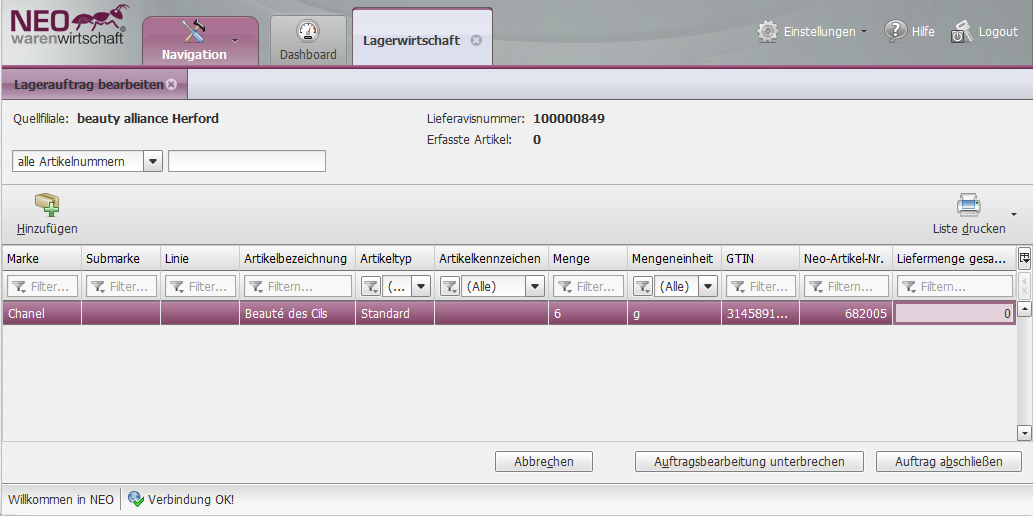Click the Standard article type cell
1033x516 pixels.
[x=395, y=314]
